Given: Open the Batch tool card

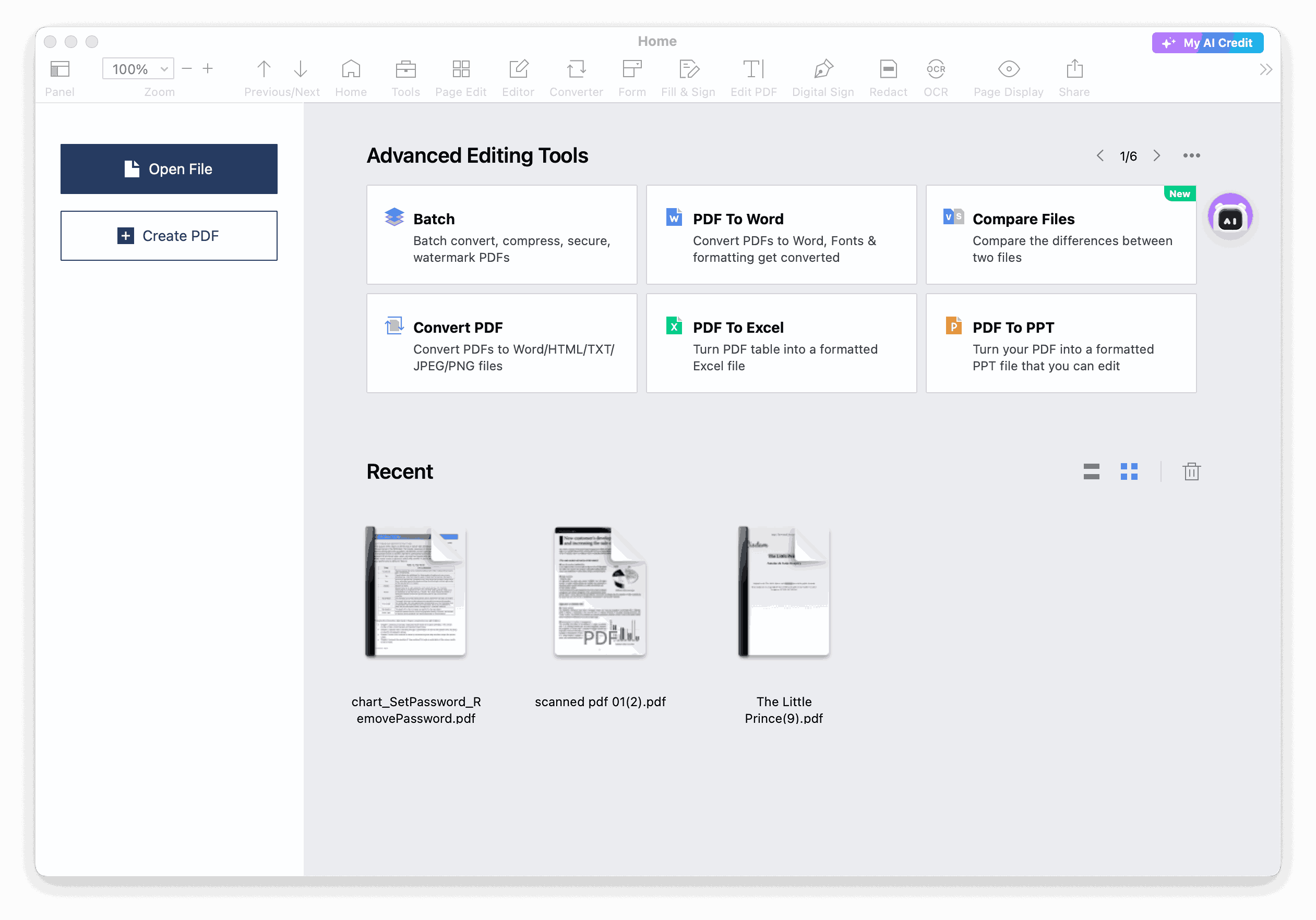Looking at the screenshot, I should coord(501,234).
